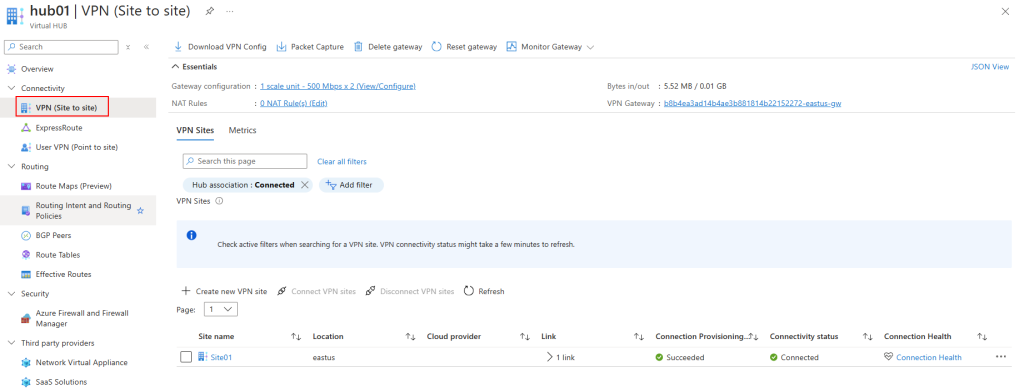Sort by Connection Health column arrows

coord(982,337)
